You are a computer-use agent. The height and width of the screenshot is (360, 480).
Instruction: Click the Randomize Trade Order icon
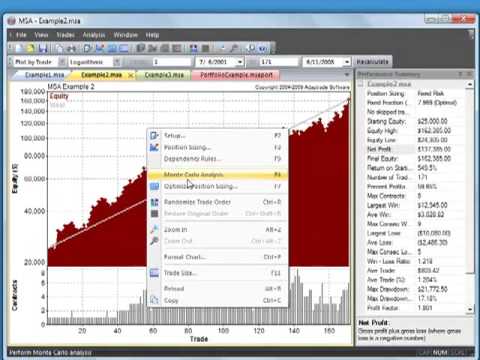(154, 202)
